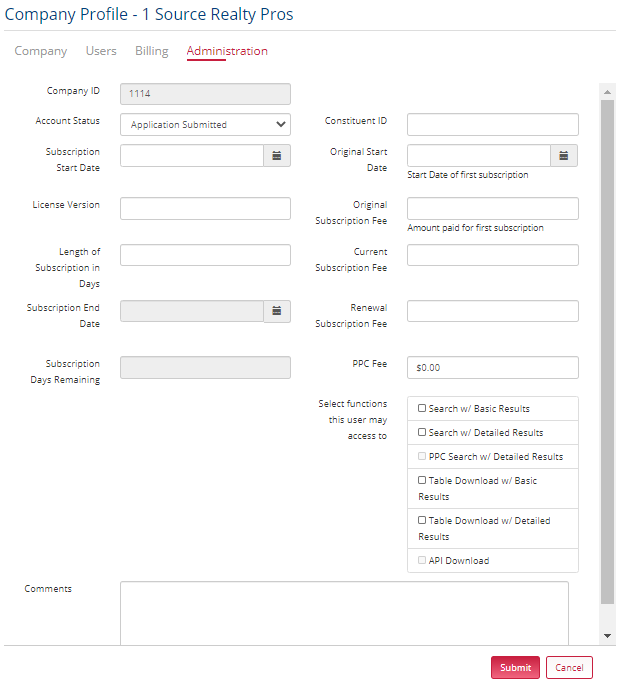Submit the company profile form
Image resolution: width=620 pixels, height=682 pixels.
click(x=515, y=667)
